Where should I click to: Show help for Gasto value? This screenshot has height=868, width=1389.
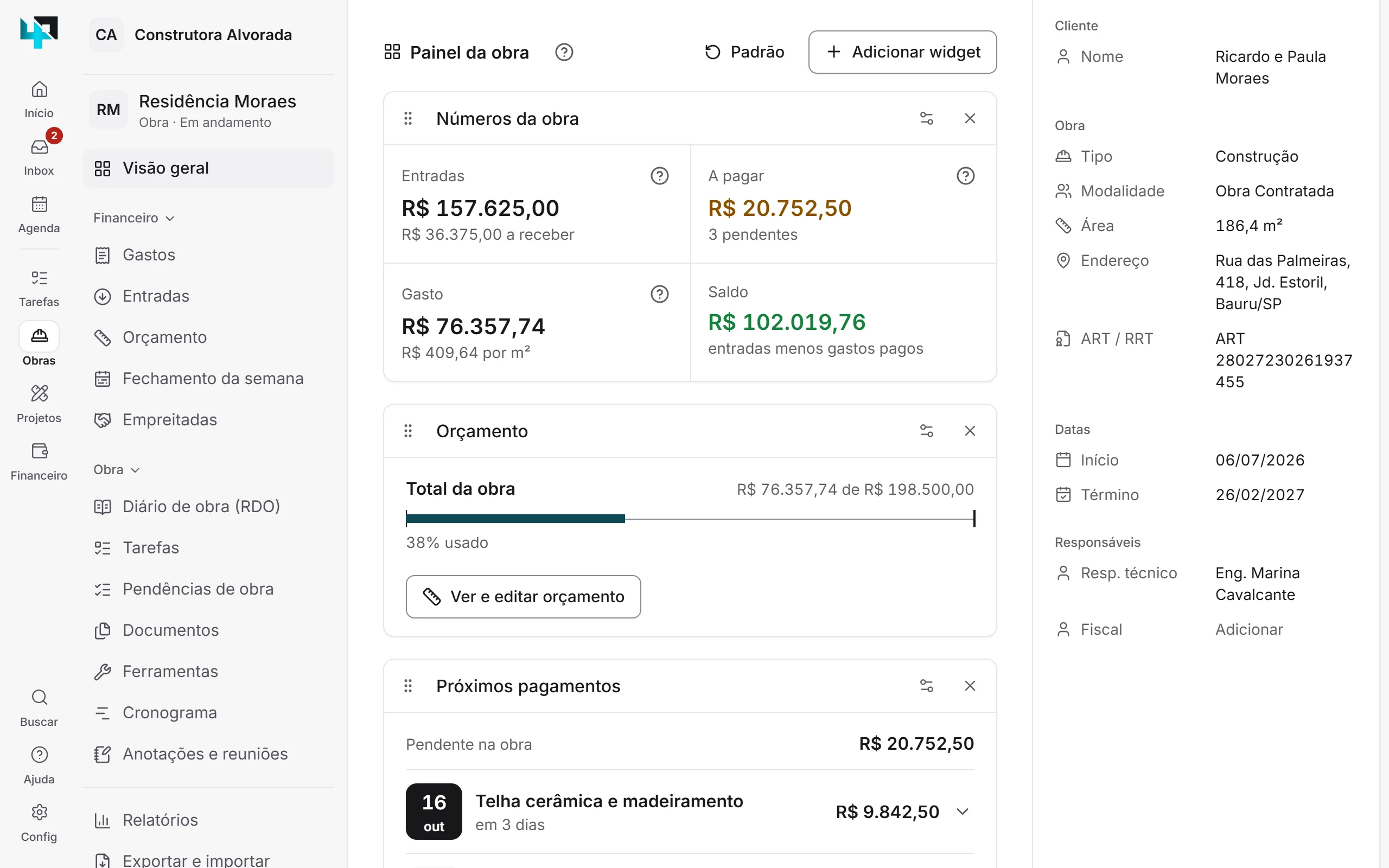pos(659,294)
